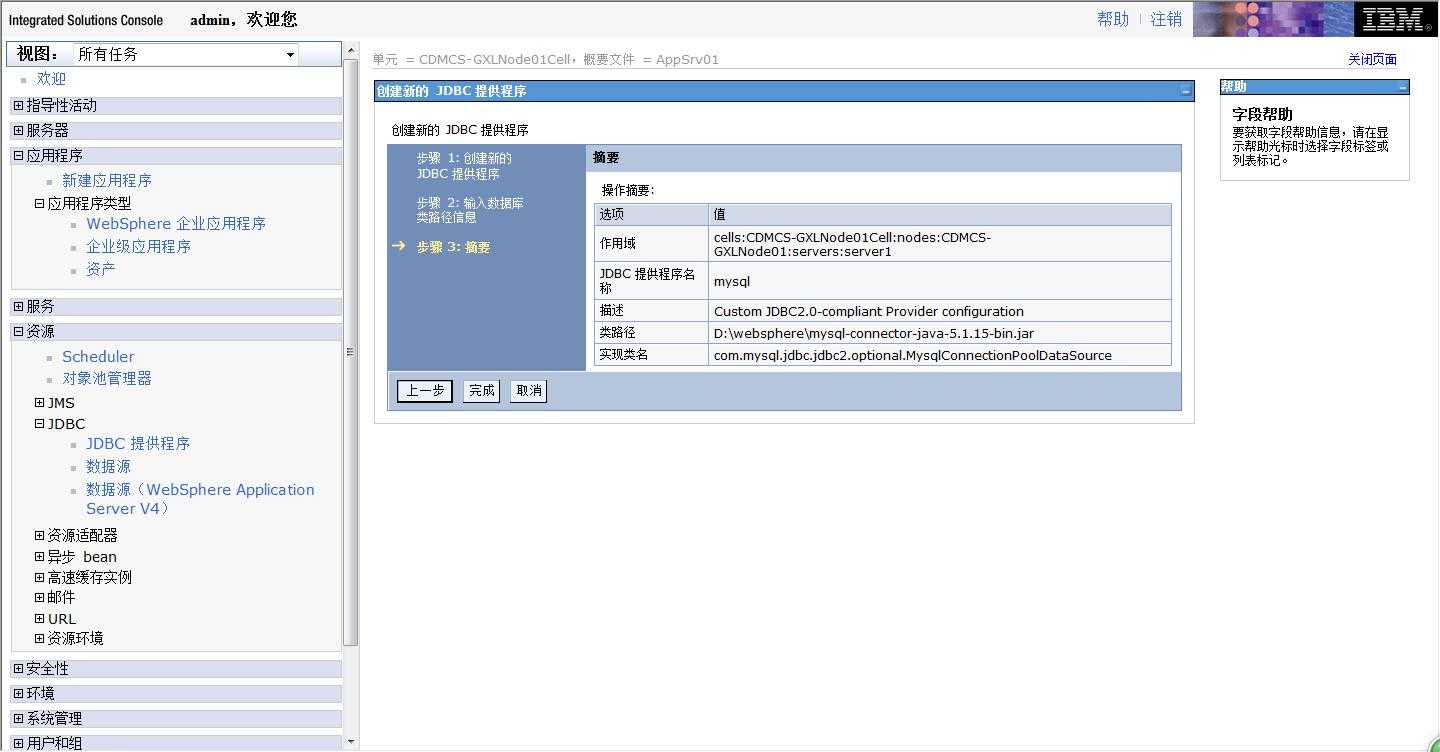Viewport: 1440px width, 752px height.
Task: Expand the 高速缓存实例 node
Action: 39,577
